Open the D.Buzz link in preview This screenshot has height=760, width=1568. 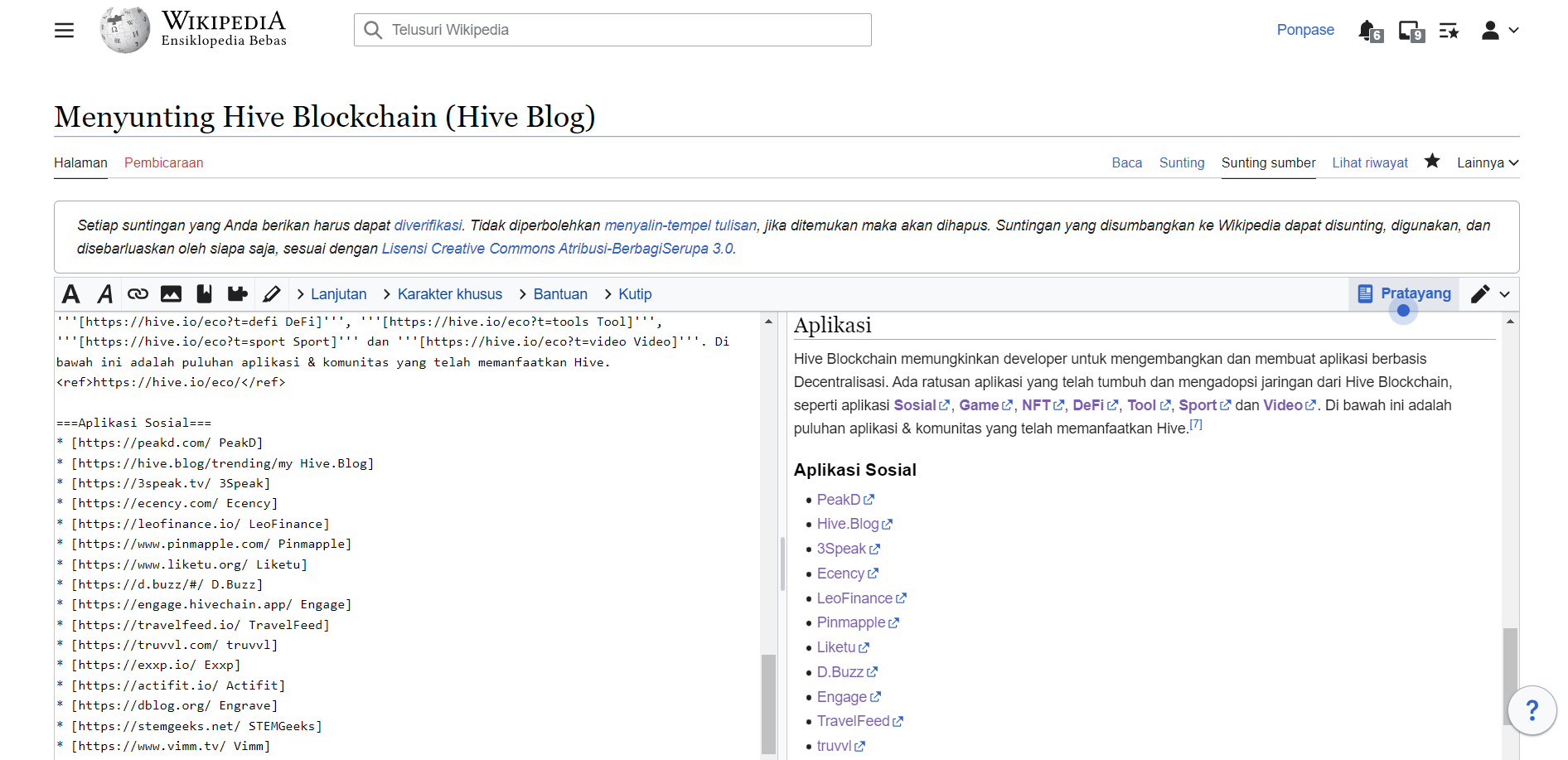click(x=847, y=672)
